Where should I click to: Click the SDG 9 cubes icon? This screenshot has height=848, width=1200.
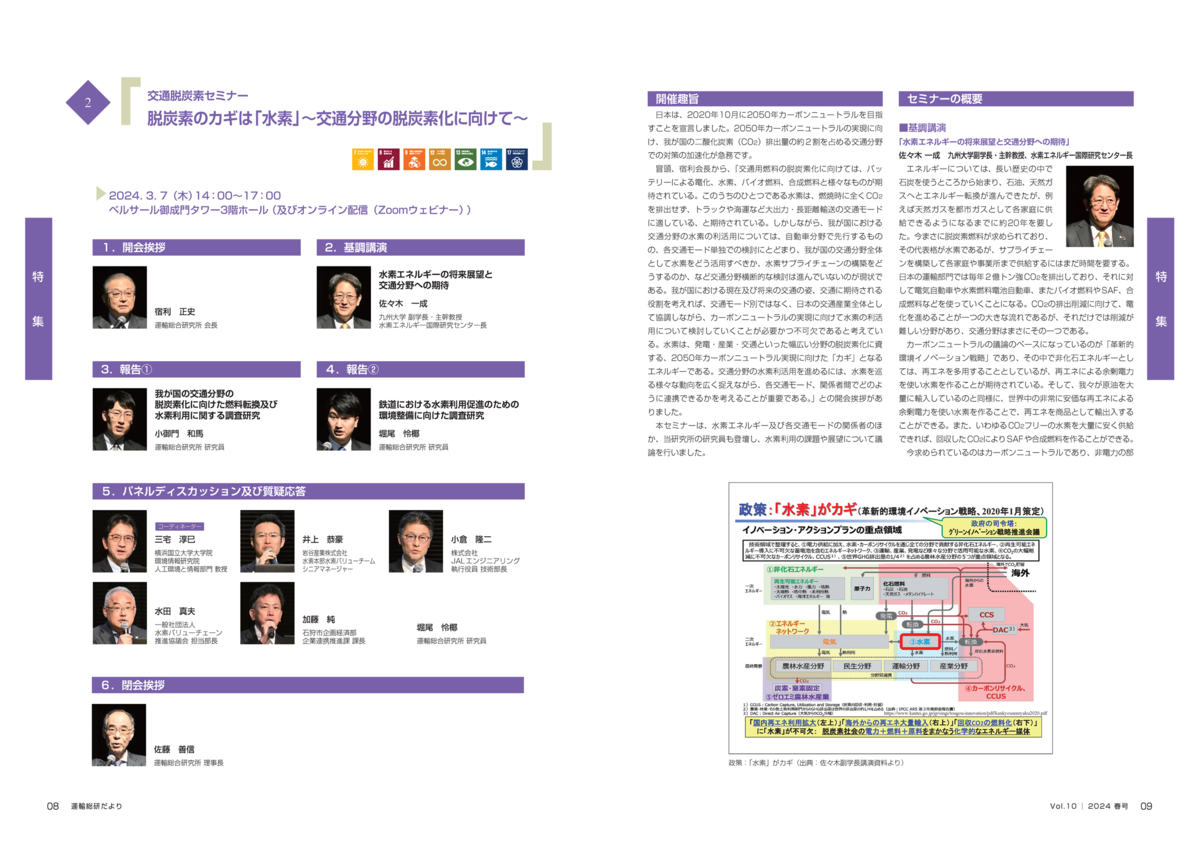pos(413,158)
